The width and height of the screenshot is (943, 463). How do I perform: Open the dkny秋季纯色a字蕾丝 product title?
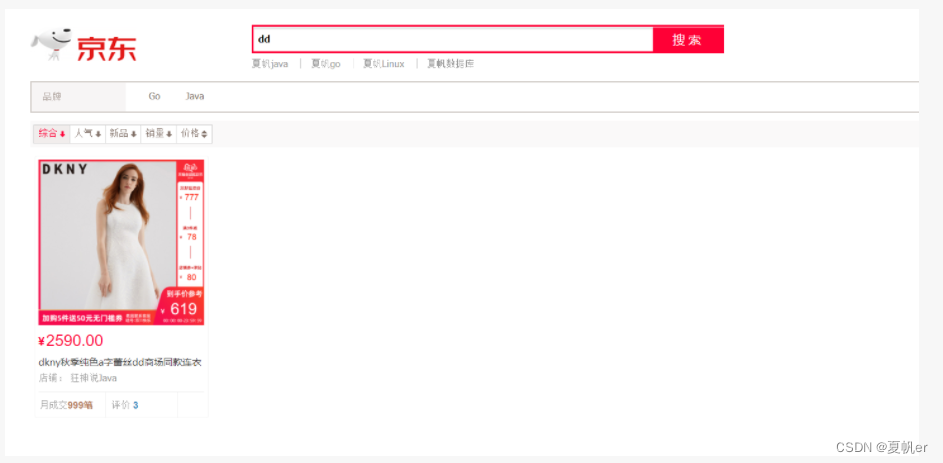(120, 363)
